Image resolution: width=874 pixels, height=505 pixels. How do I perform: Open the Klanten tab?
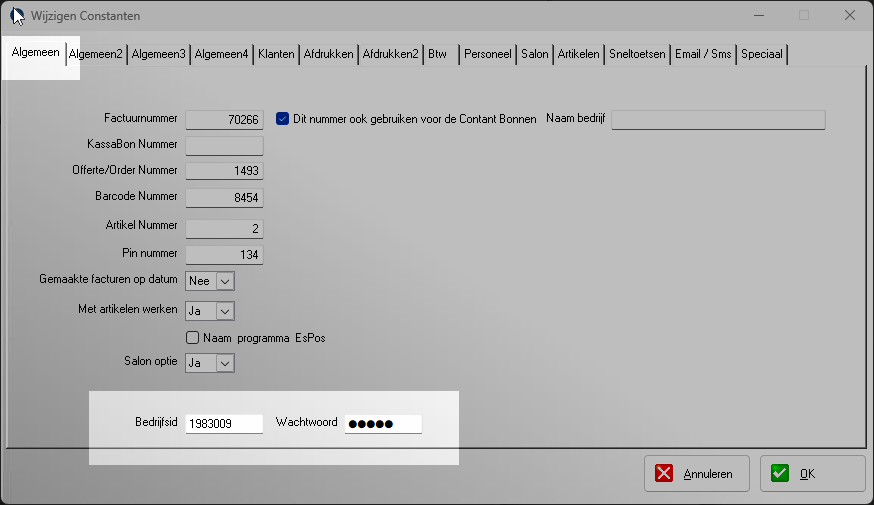tap(276, 55)
